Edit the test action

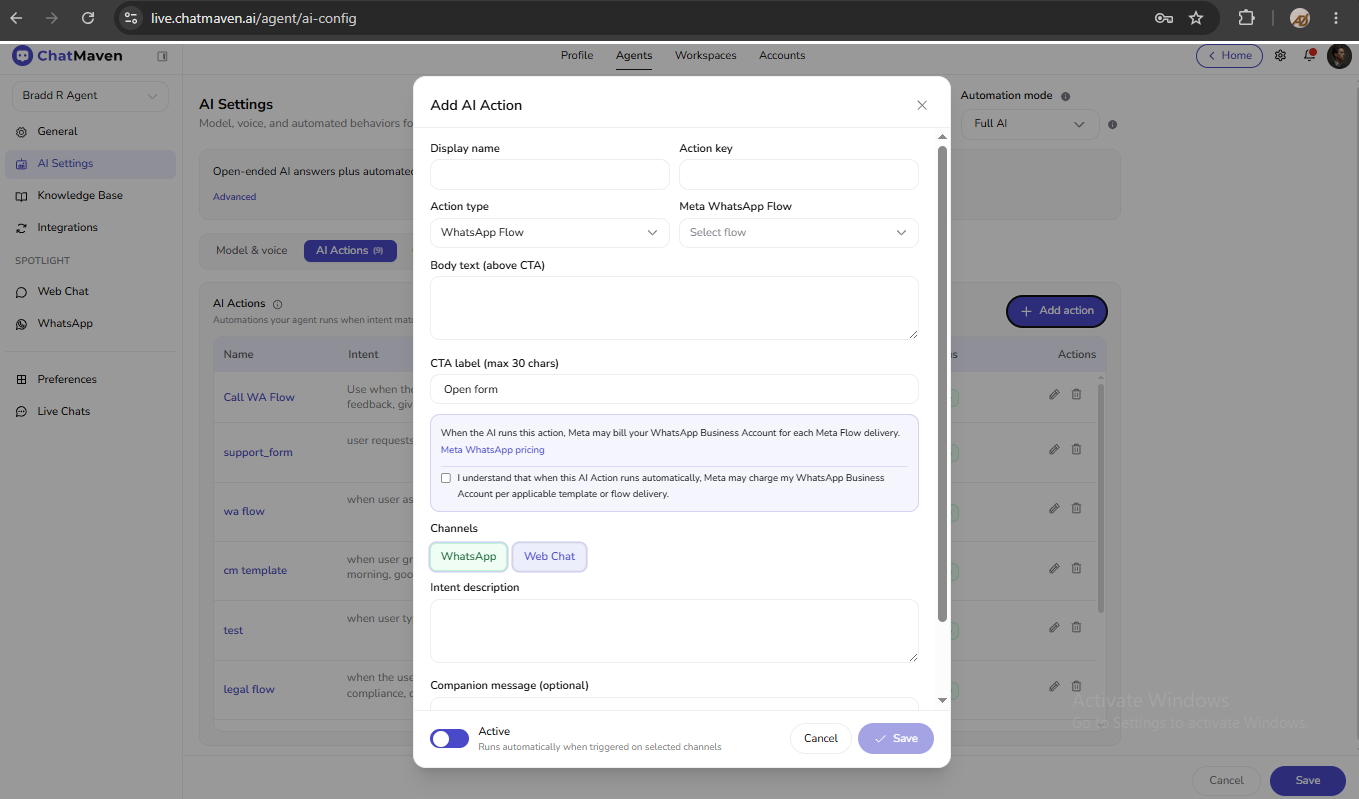[1054, 627]
